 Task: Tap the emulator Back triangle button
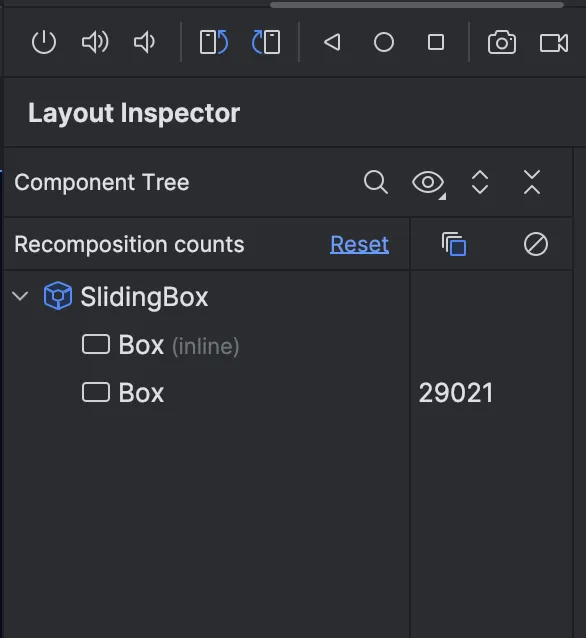[332, 42]
